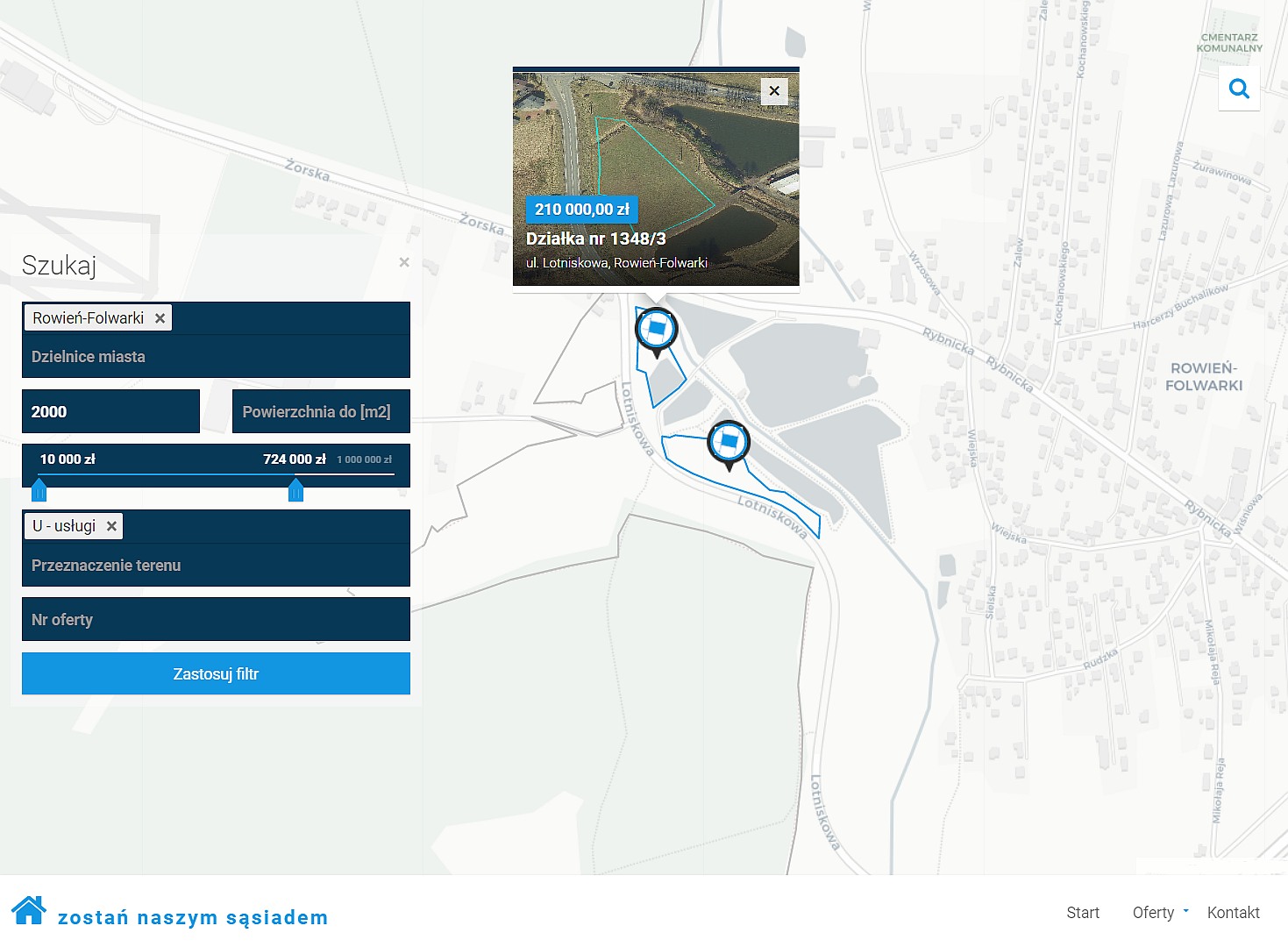Open the Kontakt page
This screenshot has width=1288, height=947.
tap(1233, 913)
